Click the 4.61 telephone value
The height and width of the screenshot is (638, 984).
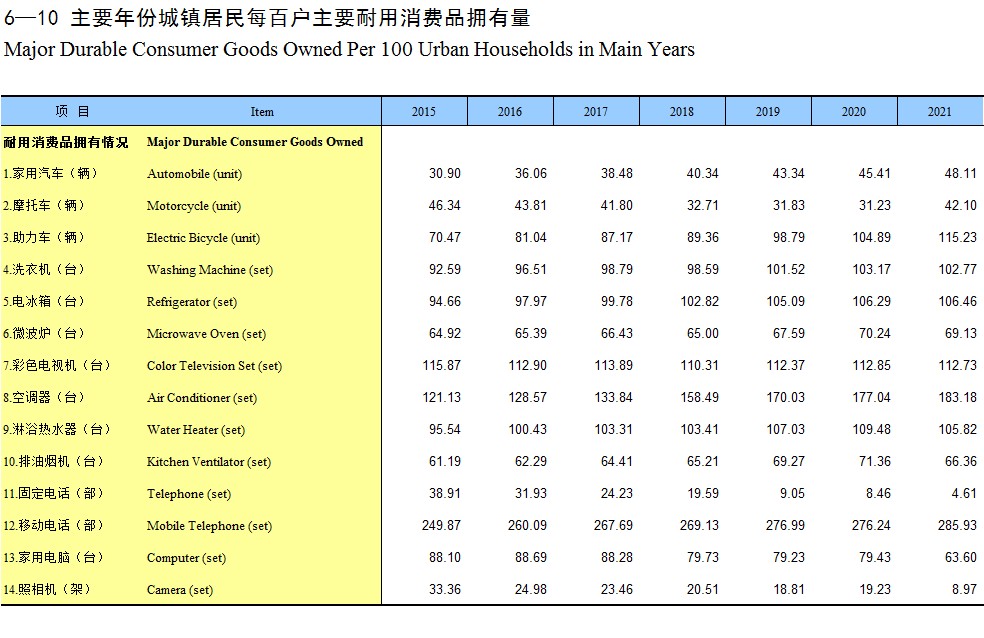coord(964,493)
